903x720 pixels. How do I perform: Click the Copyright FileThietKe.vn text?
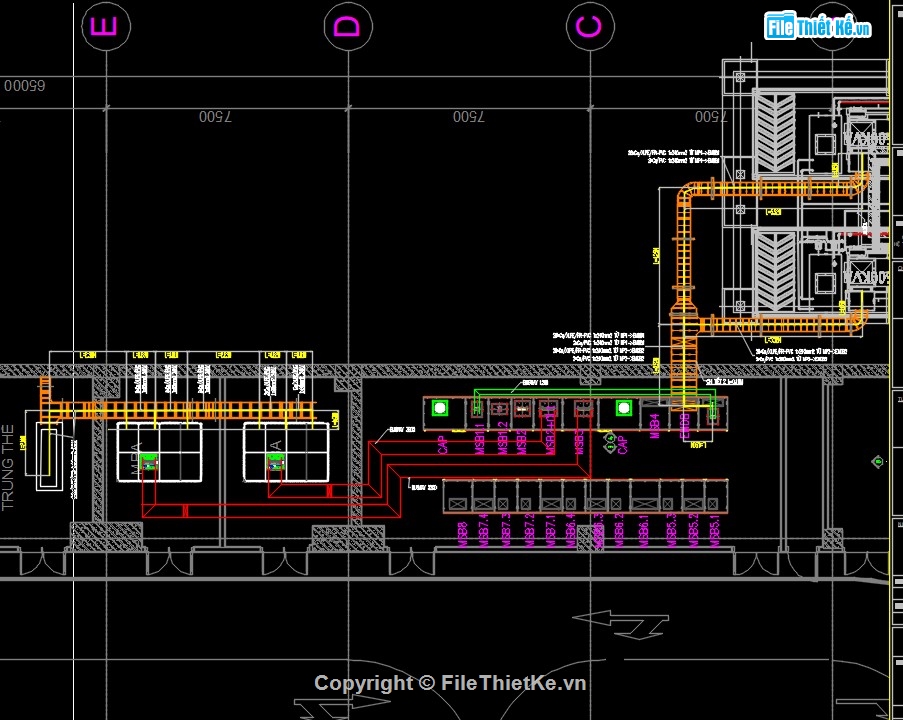[x=450, y=683]
